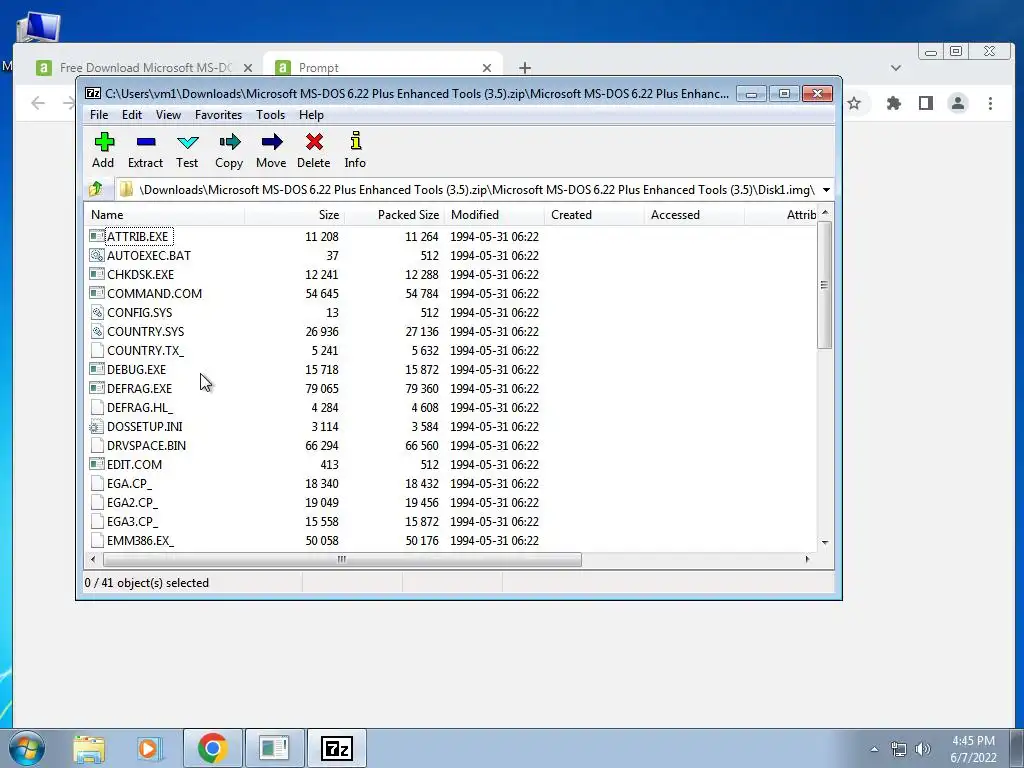Select the DOSSETUP.INI file icon
Screen dimensions: 1024x768
pos(97,426)
